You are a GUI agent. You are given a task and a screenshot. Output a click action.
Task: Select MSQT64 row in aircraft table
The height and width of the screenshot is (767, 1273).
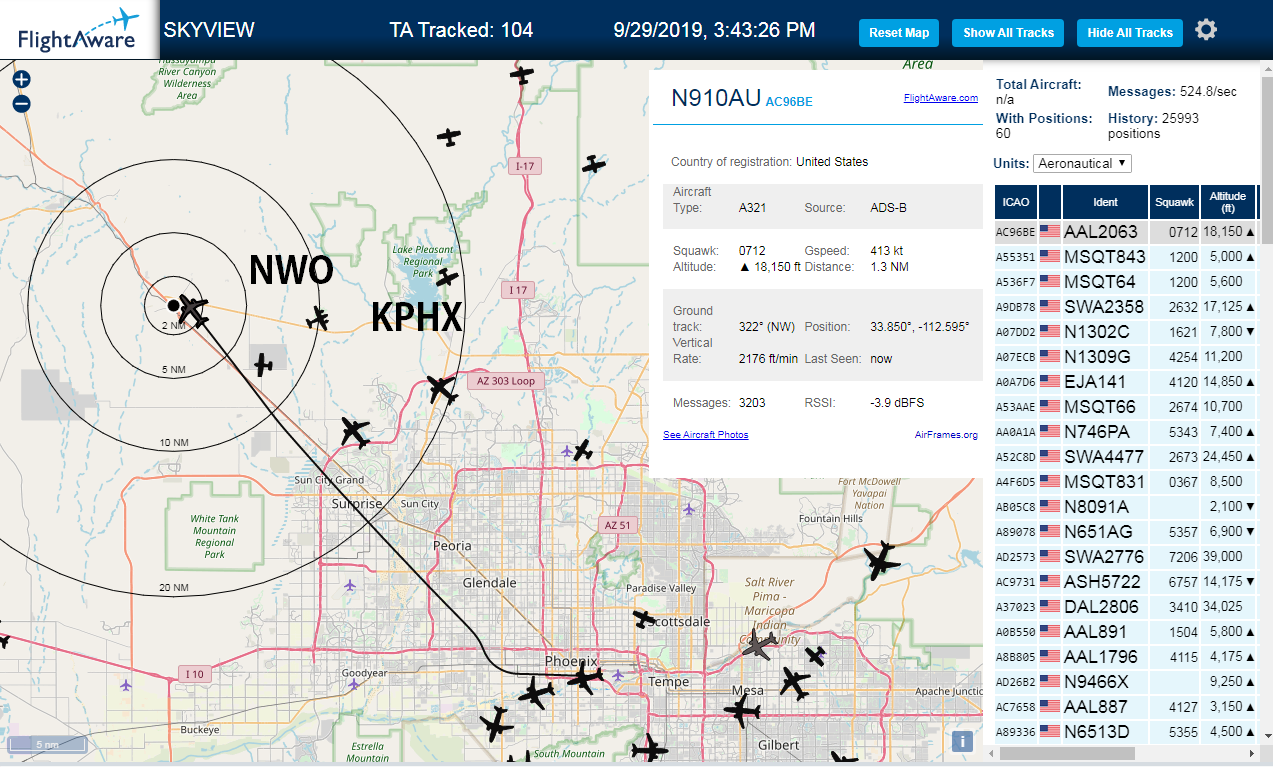coord(1125,281)
